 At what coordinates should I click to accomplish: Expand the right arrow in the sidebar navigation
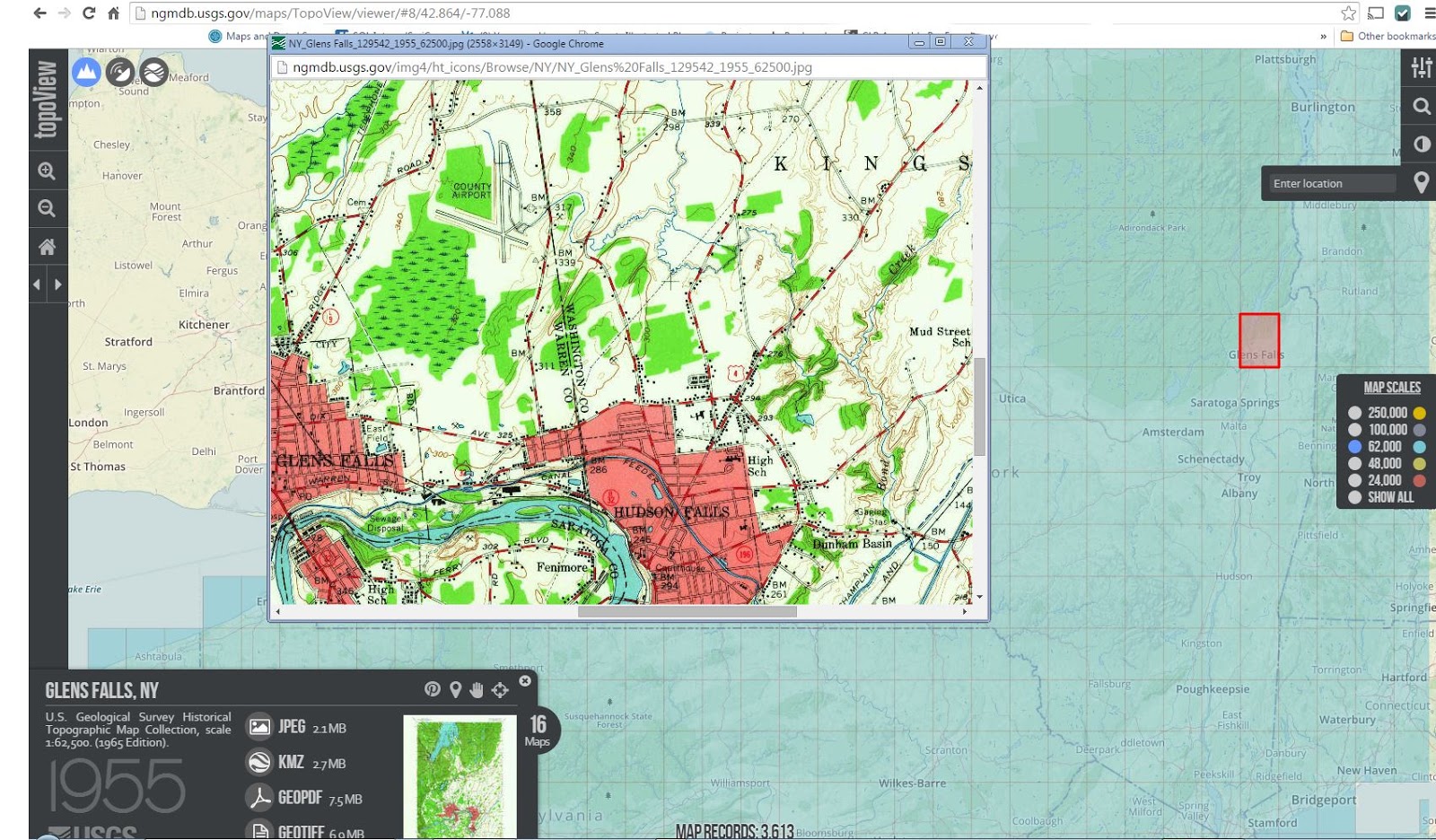pos(58,284)
